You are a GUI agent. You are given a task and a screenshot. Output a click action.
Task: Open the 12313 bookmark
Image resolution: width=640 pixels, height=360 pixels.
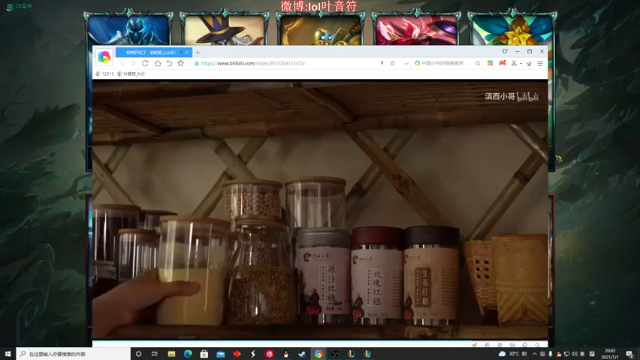tap(105, 74)
